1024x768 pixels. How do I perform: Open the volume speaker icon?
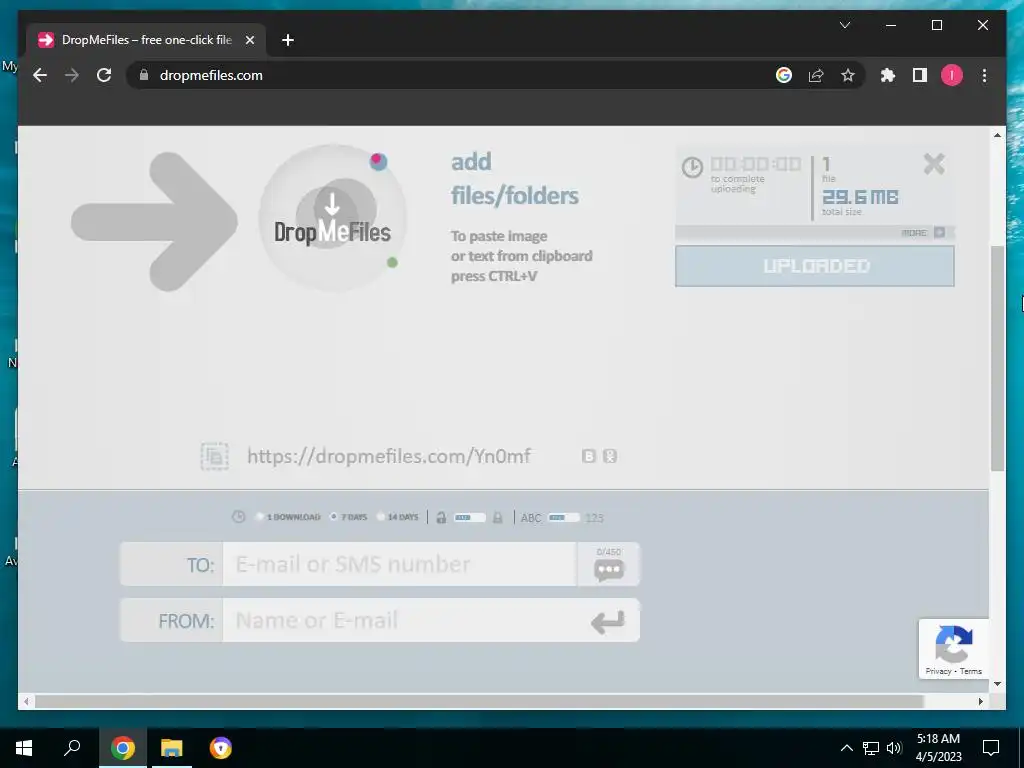[x=894, y=748]
